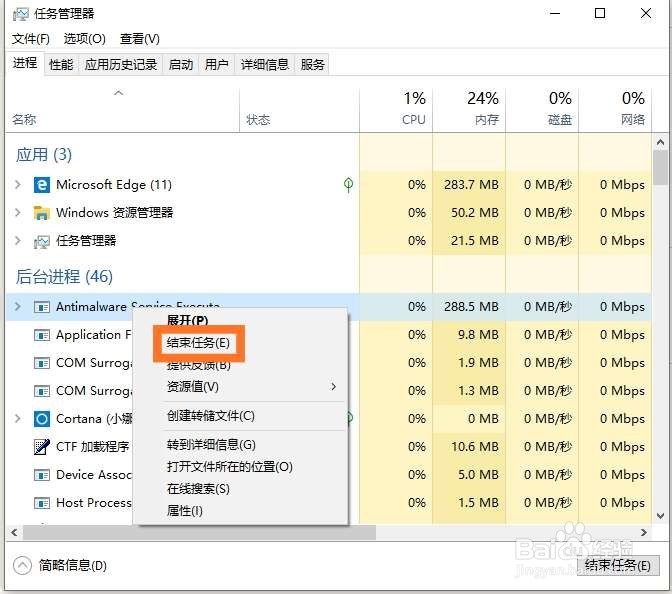Choose 创建转储文件(C) in context menu
The image size is (672, 594).
coord(211,416)
